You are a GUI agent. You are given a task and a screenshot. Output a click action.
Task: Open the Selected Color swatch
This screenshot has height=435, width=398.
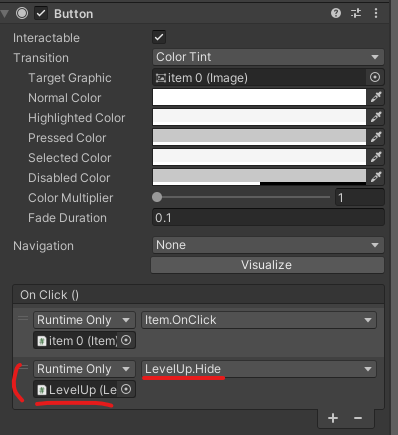coord(259,157)
